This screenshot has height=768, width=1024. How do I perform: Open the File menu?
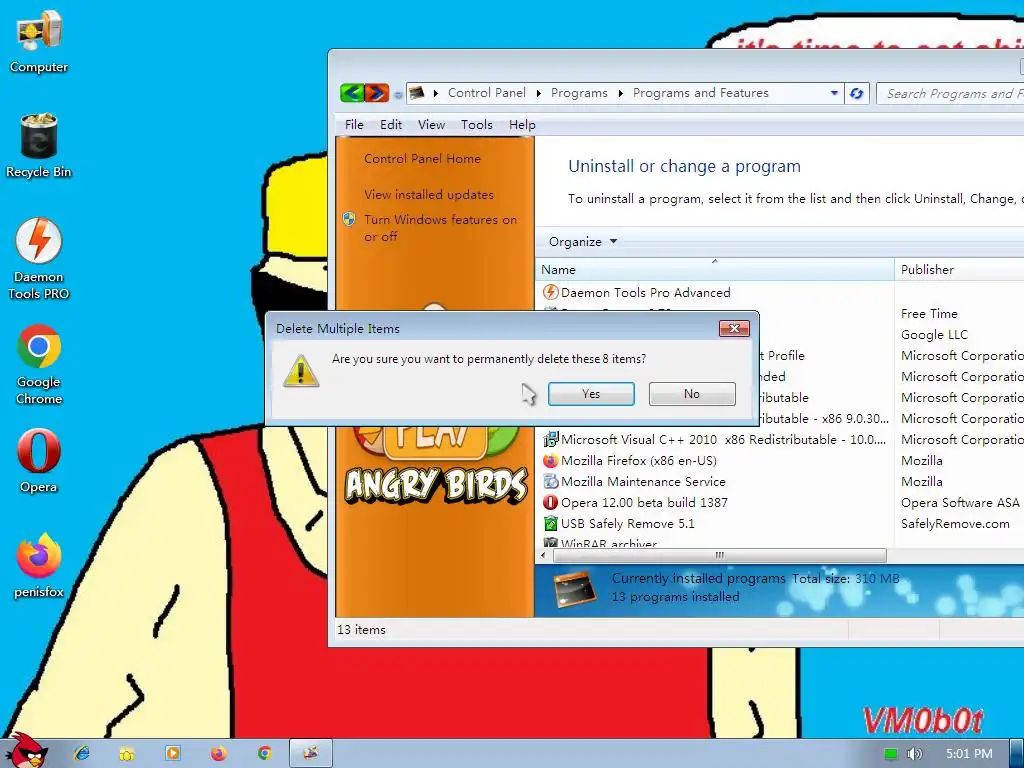[354, 125]
